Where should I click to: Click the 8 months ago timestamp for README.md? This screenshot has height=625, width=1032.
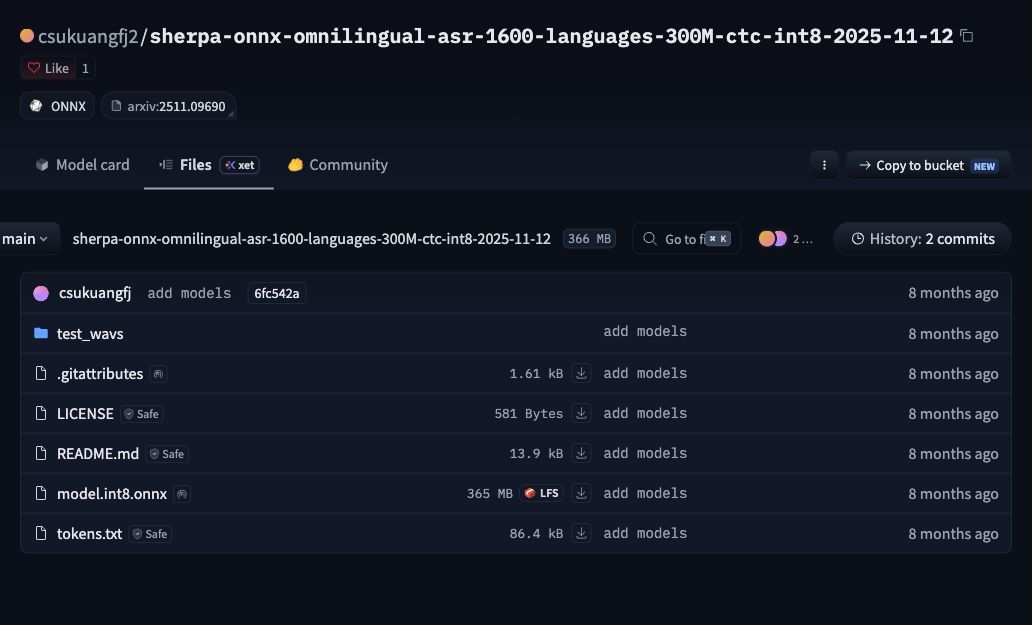click(x=953, y=454)
